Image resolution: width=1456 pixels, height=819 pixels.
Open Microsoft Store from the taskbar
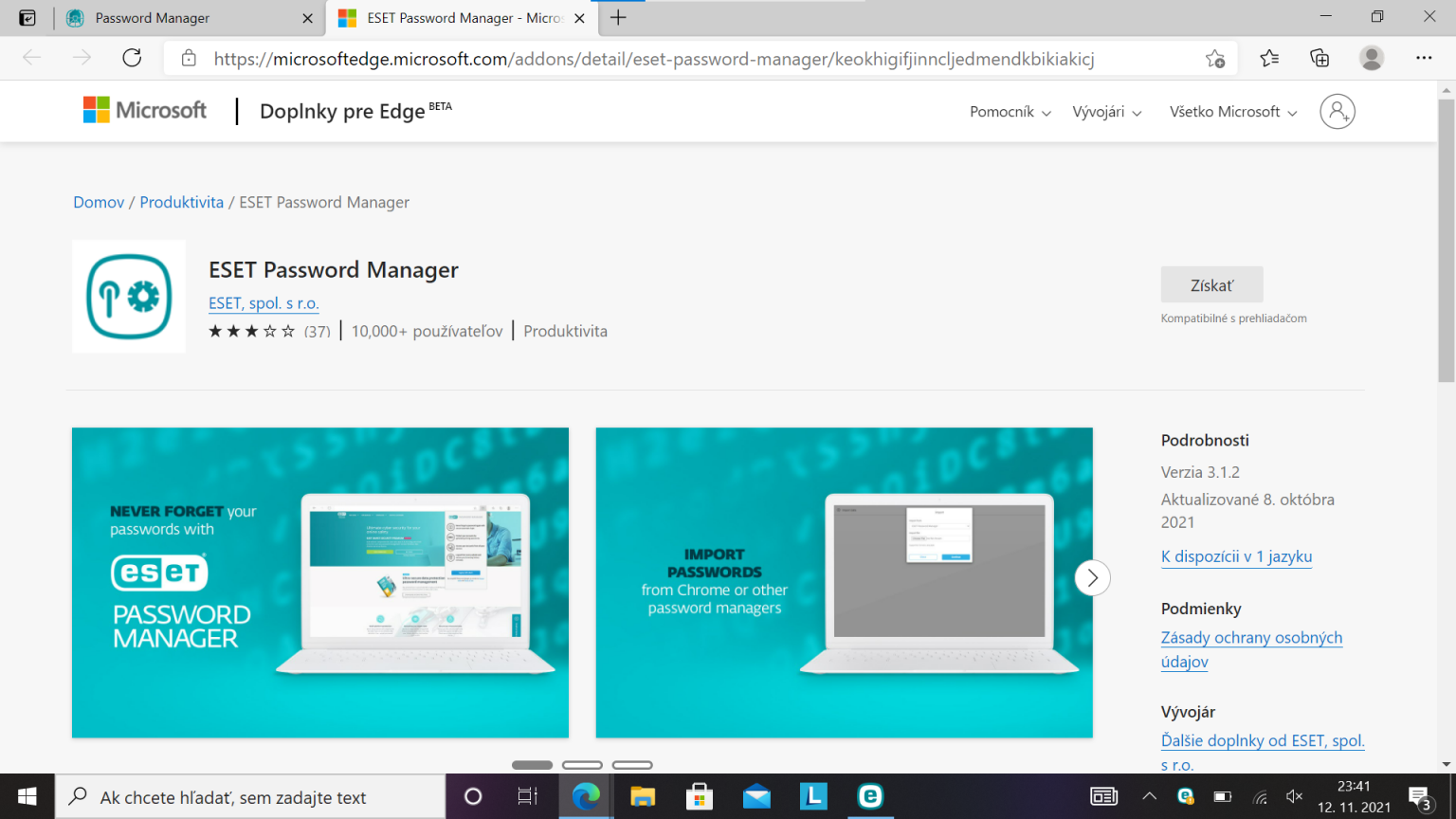point(700,796)
